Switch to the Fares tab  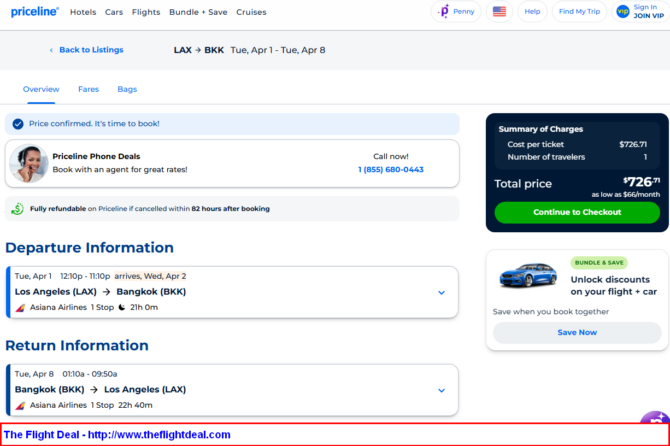pyautogui.click(x=88, y=89)
